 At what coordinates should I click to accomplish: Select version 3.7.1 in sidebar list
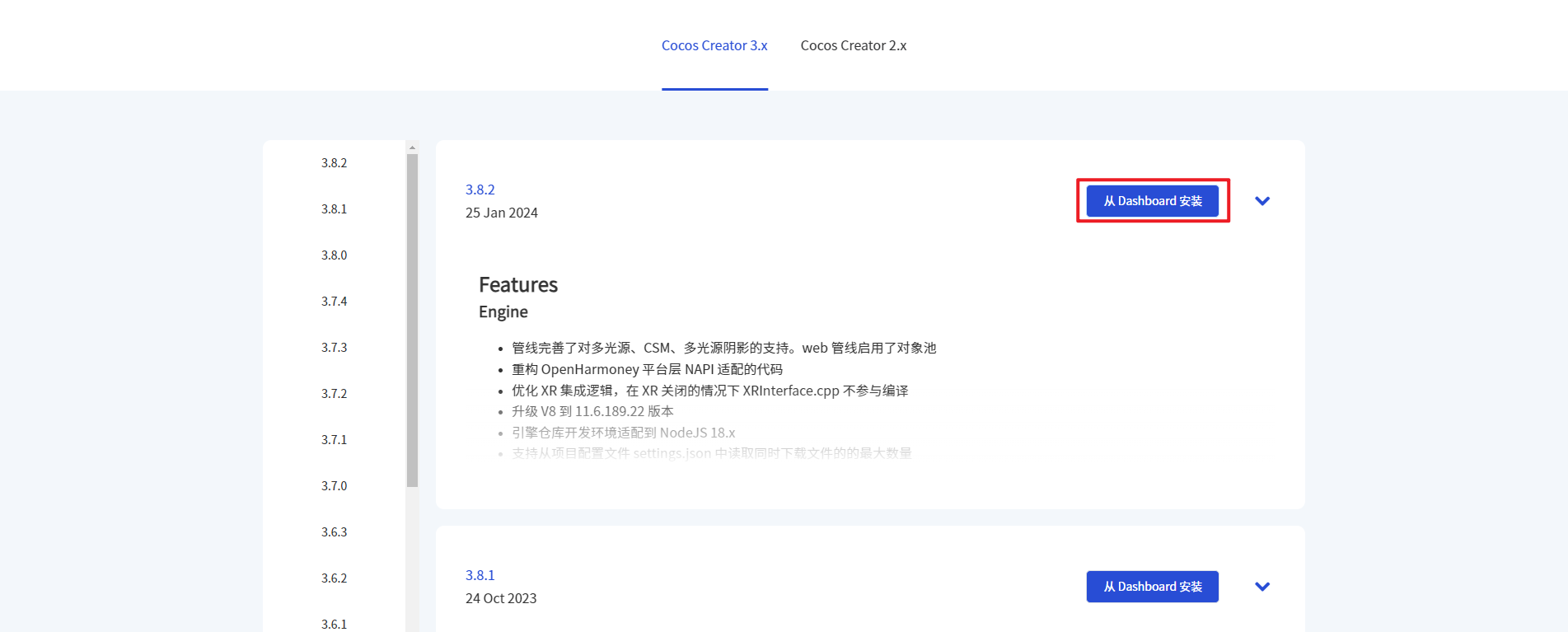point(334,440)
